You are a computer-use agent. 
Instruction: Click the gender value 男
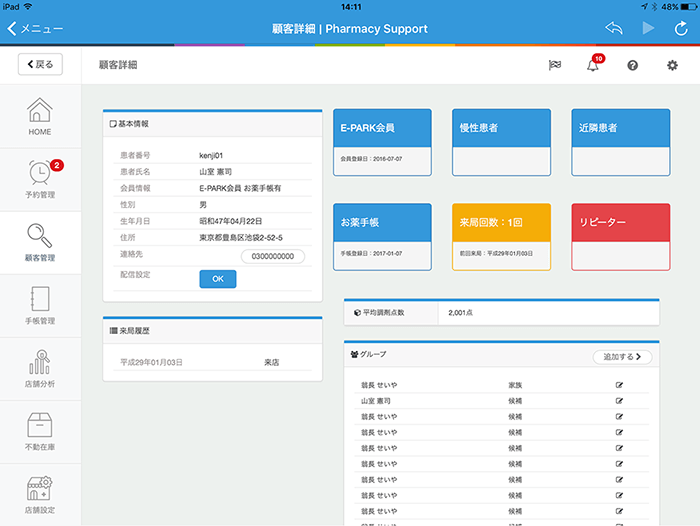point(203,205)
